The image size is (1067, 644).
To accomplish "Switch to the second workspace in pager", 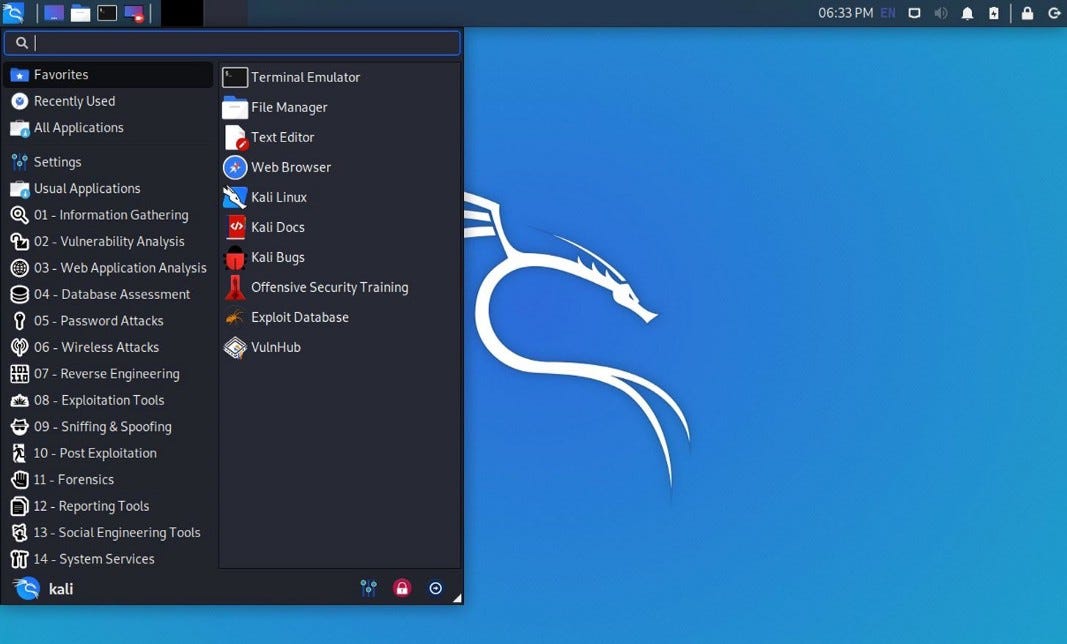I will [225, 13].
